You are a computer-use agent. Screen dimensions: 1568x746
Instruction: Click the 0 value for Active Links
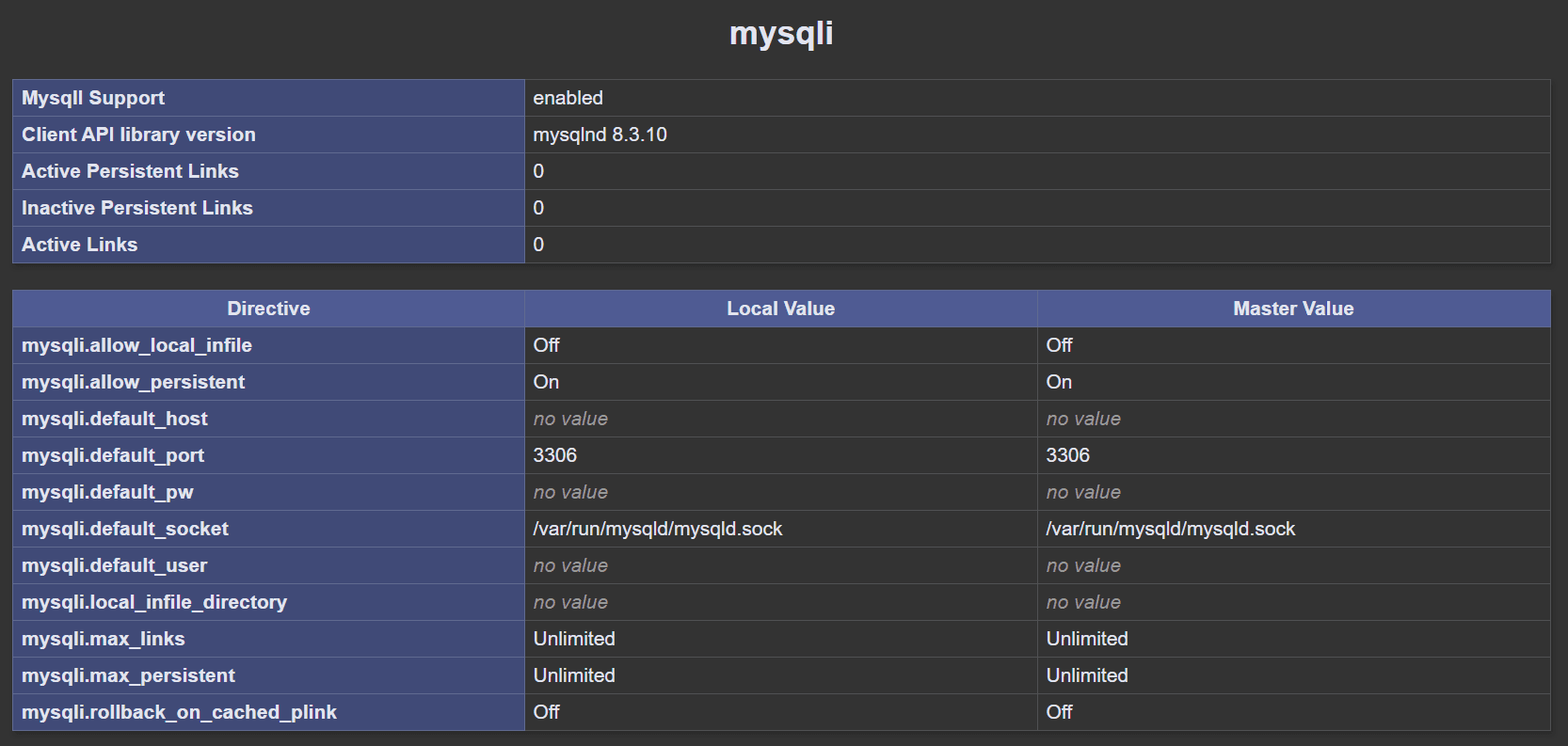538,245
